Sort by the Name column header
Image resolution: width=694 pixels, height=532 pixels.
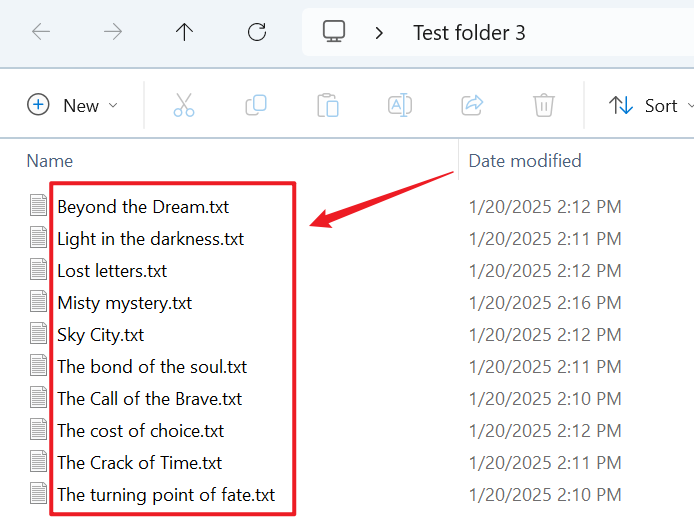coord(50,161)
